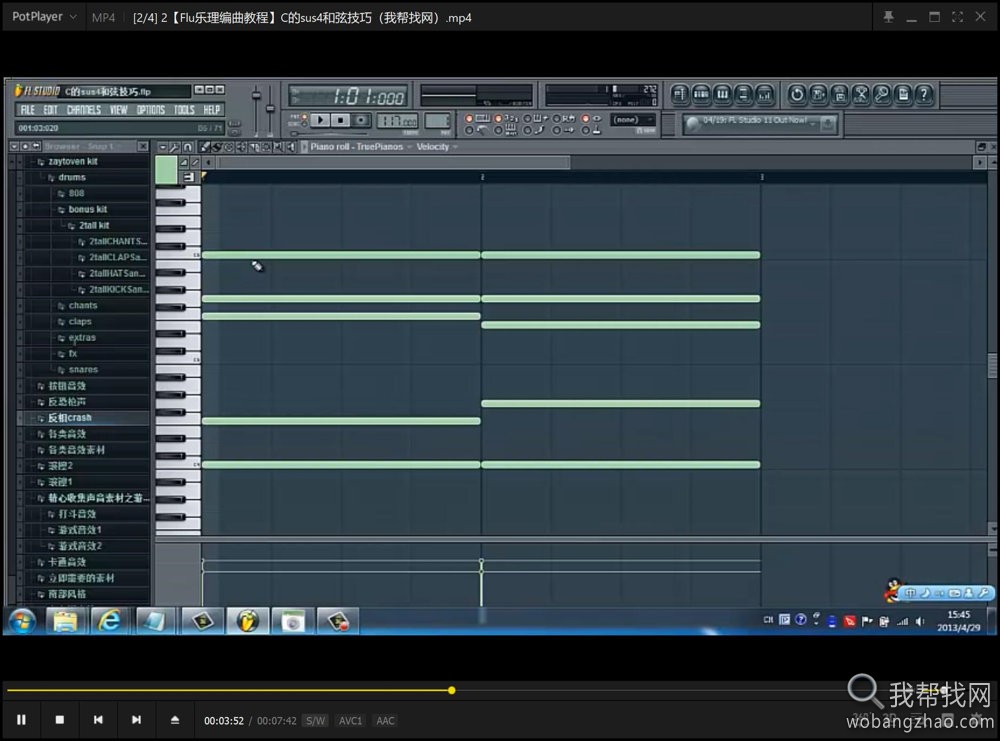
Task: Close the FL Studio browser panel
Action: (x=143, y=147)
